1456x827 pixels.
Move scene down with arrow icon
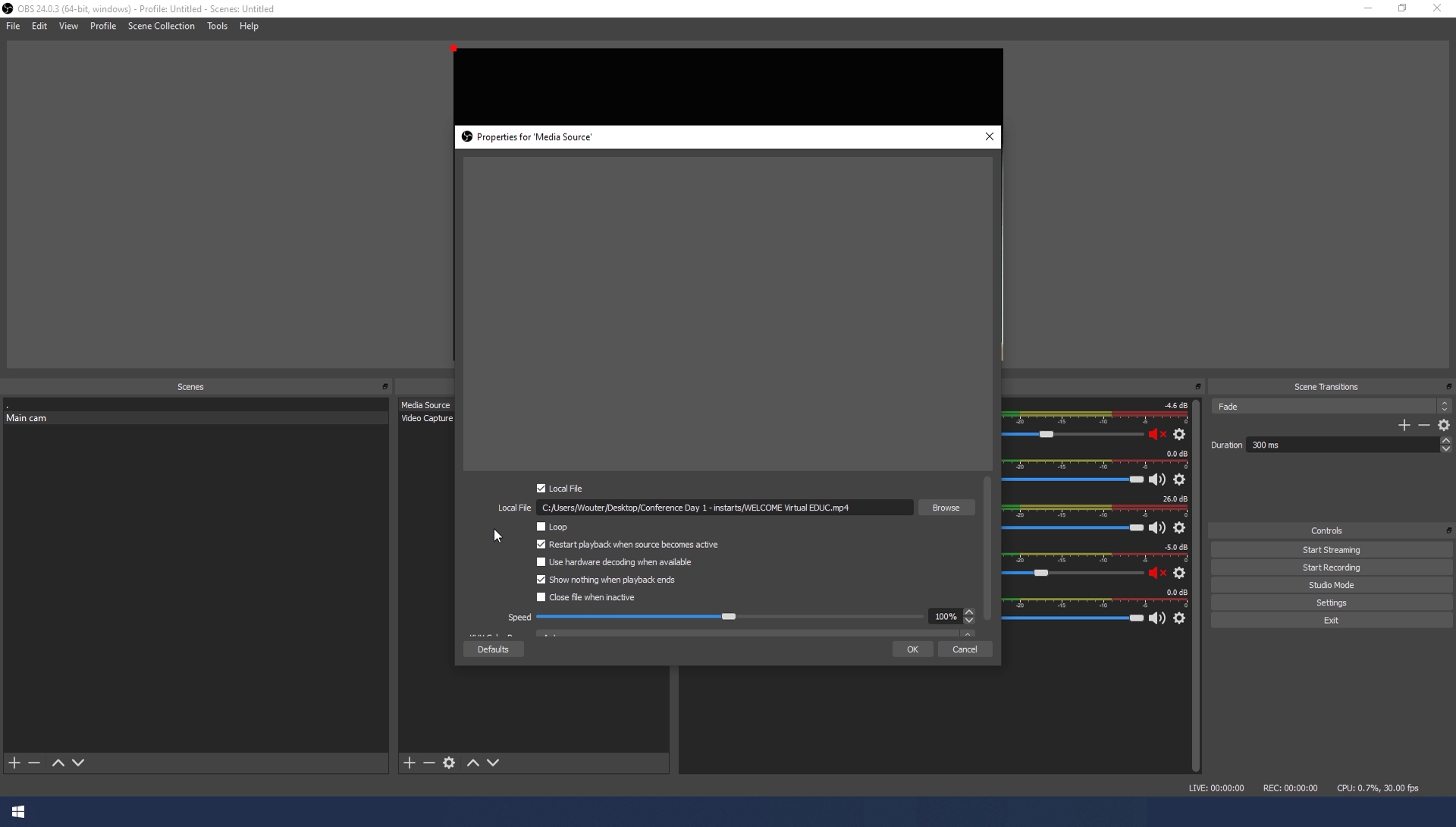(x=78, y=763)
